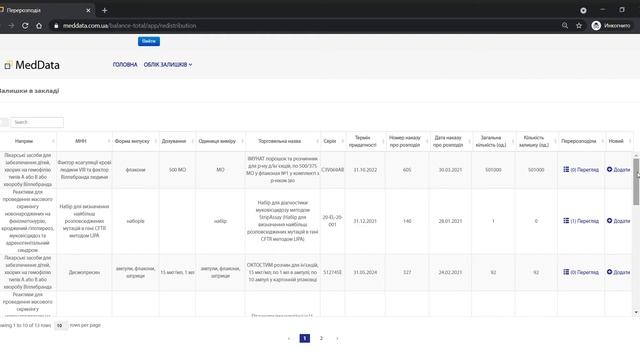
Task: Open the Incognito profile indicator
Action: pyautogui.click(x=611, y=26)
